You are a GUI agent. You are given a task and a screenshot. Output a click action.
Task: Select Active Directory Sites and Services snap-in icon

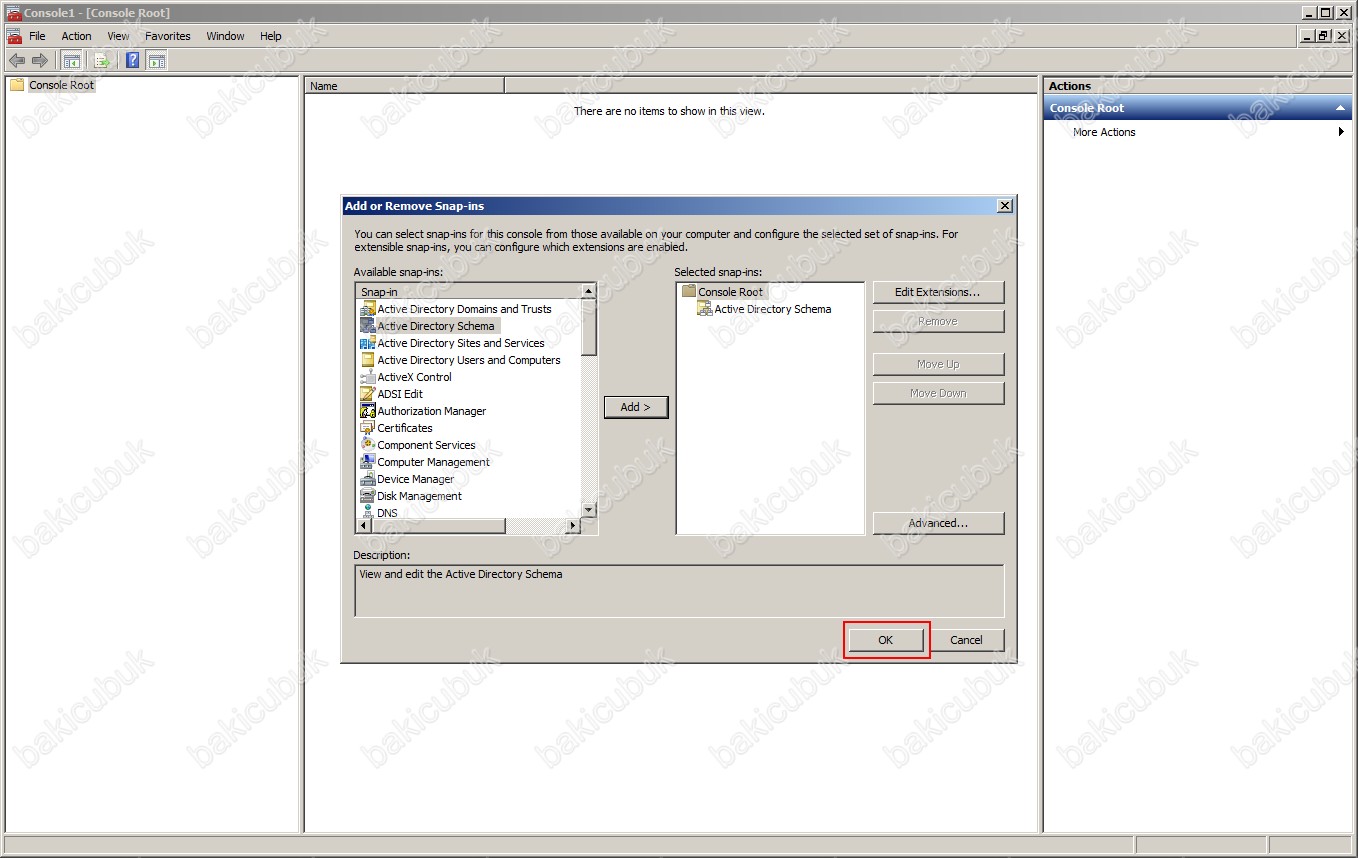coord(368,343)
